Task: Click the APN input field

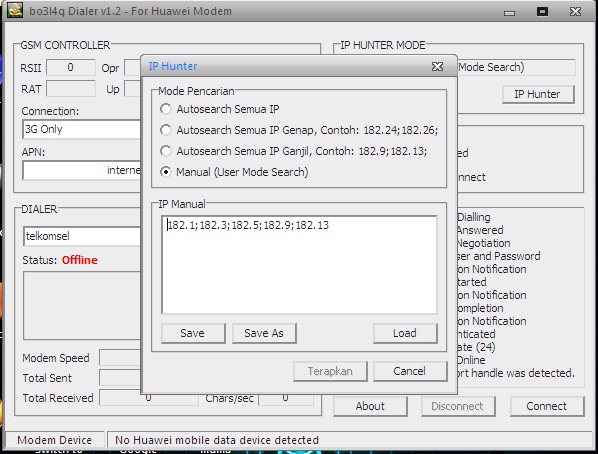Action: point(82,170)
